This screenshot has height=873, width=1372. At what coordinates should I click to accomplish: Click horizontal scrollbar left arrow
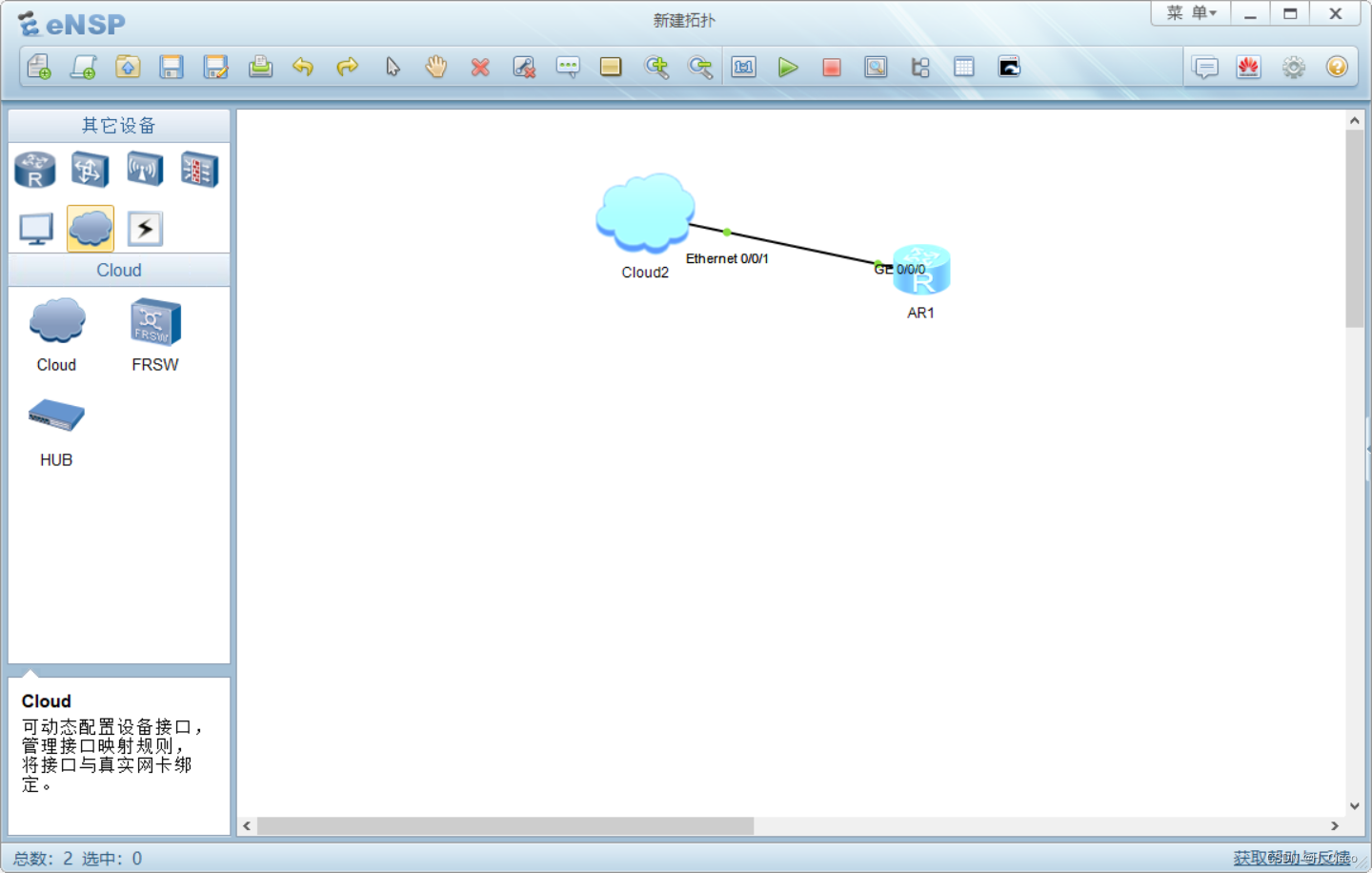click(x=247, y=825)
